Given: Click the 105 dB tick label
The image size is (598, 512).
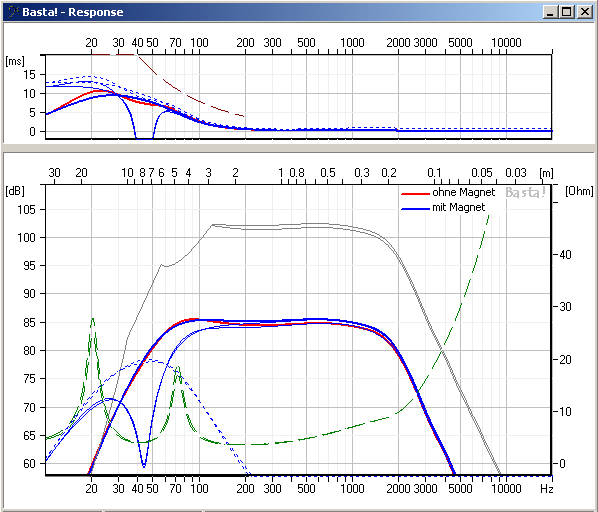Looking at the screenshot, I should point(26,209).
